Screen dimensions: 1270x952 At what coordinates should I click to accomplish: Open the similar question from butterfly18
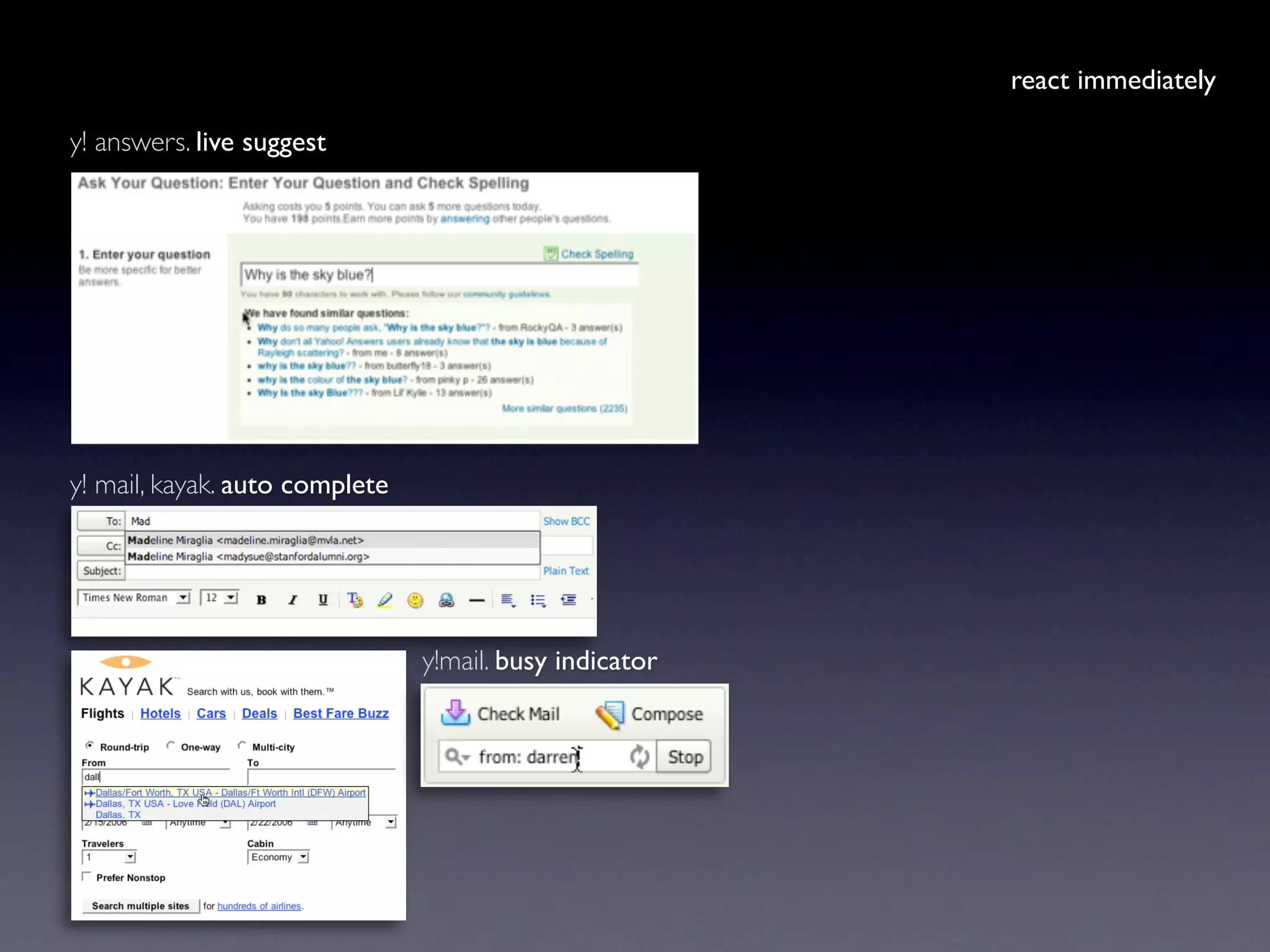click(x=307, y=366)
